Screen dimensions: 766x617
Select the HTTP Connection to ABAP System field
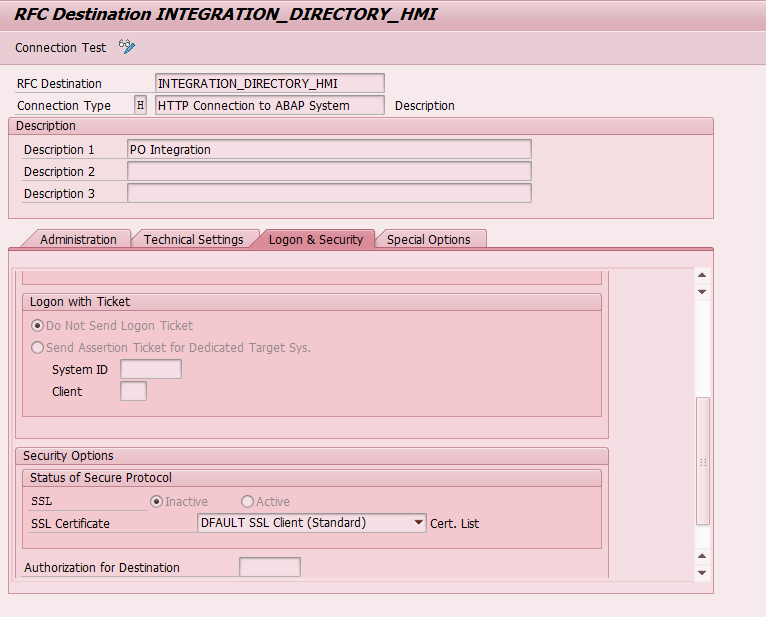270,106
